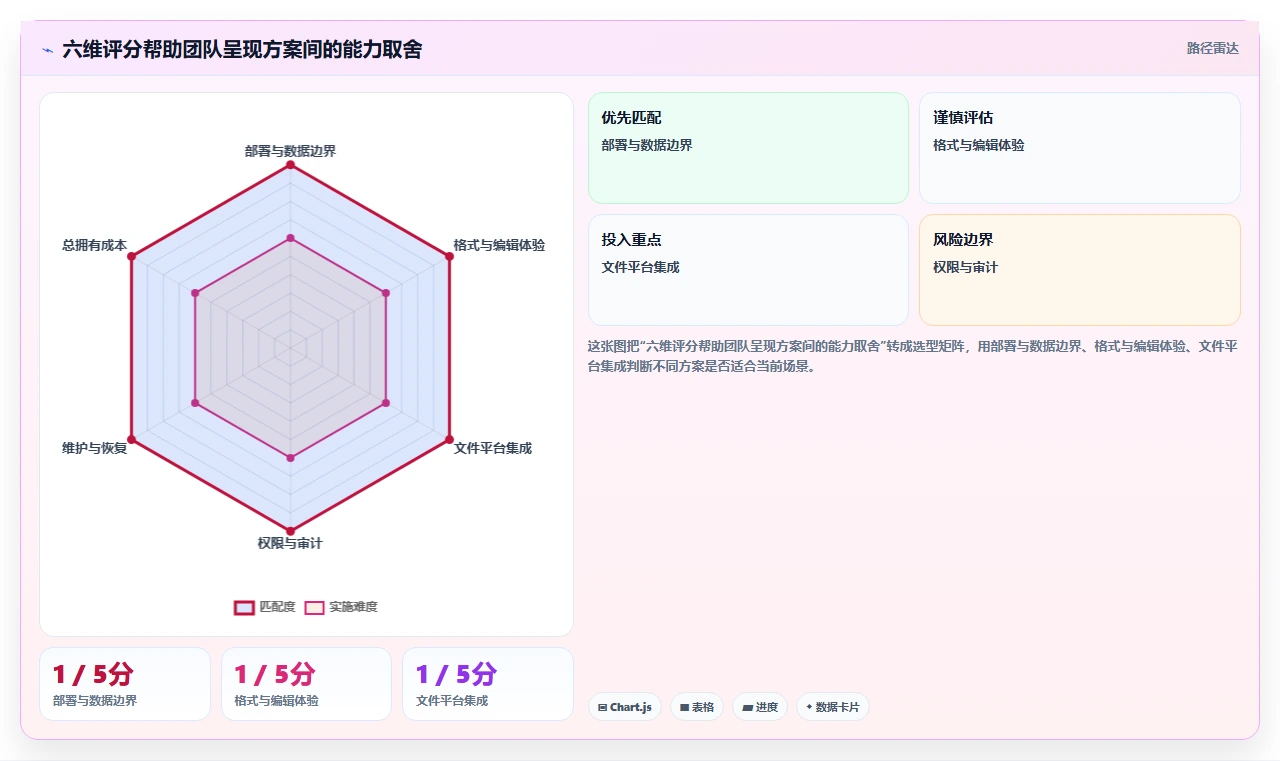The image size is (1280, 761).
Task: Click the 总拥有成本 radar axis label
Action: pyautogui.click(x=95, y=245)
